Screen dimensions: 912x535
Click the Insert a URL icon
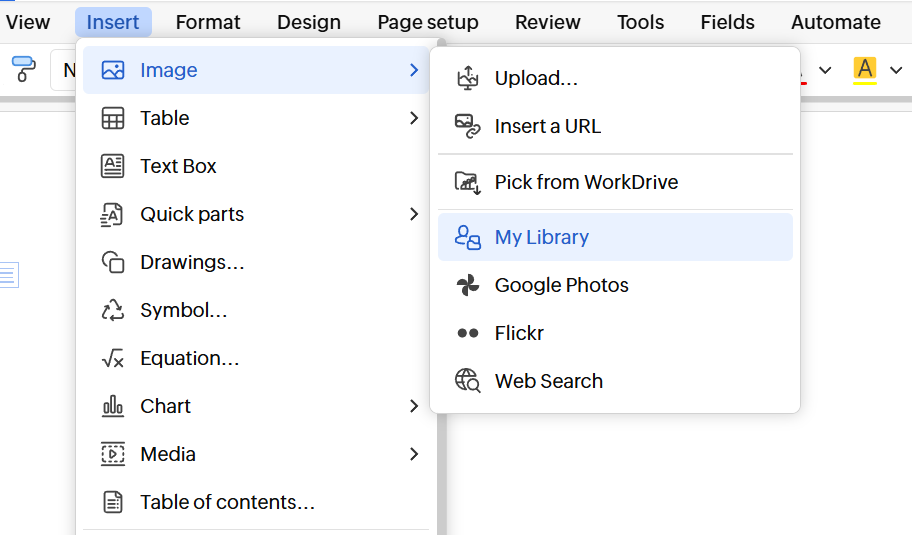[467, 126]
